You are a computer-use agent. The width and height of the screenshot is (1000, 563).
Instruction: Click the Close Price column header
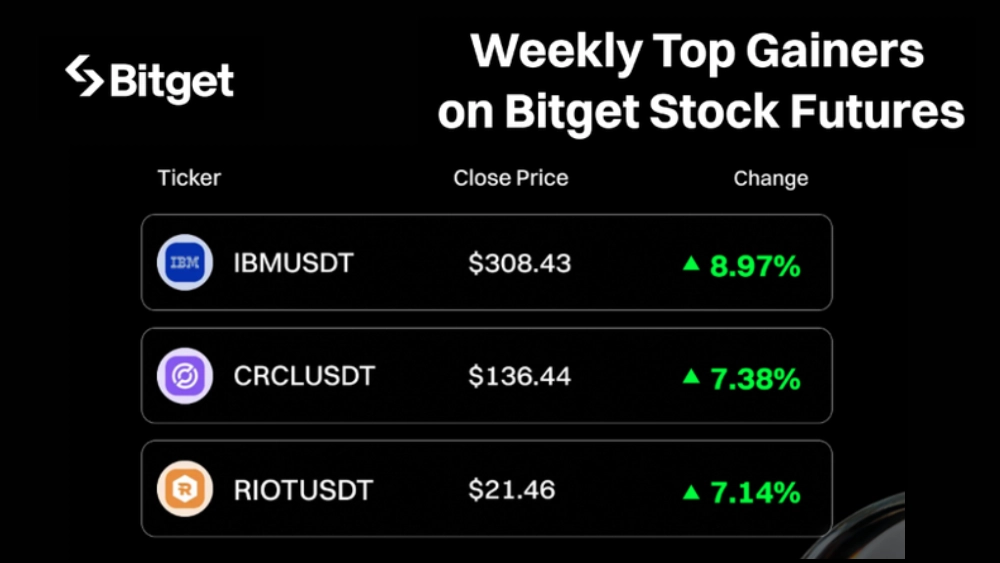(x=511, y=179)
